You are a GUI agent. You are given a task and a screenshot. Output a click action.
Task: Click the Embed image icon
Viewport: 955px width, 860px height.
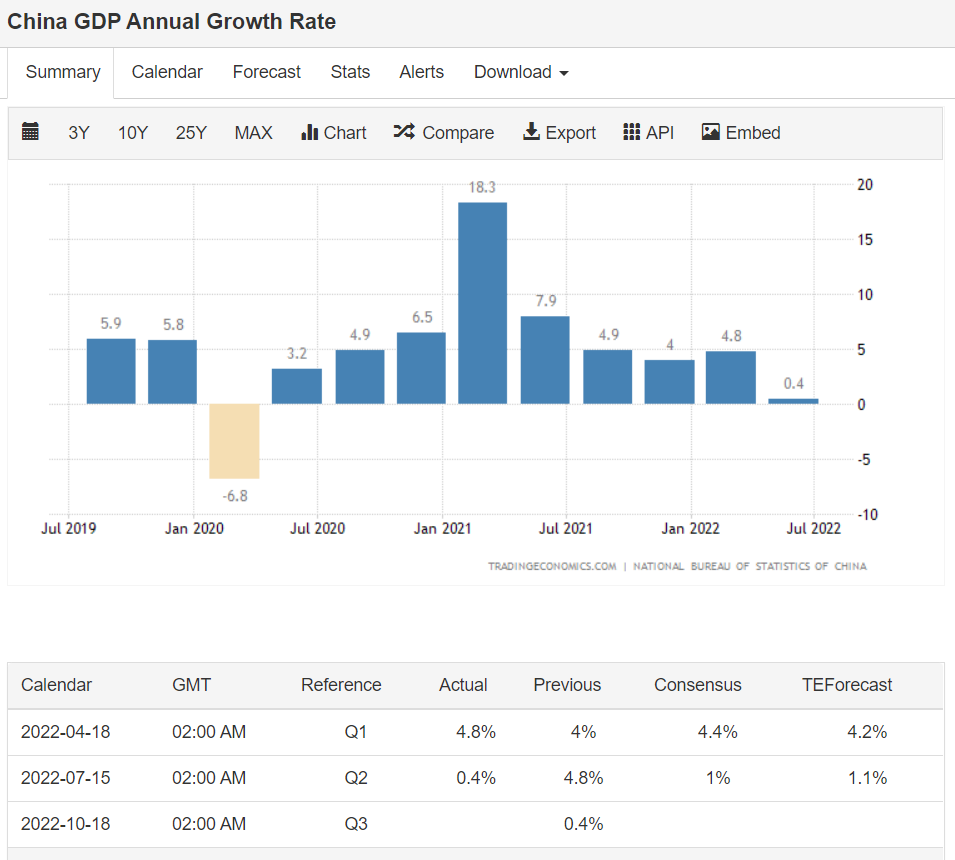(x=711, y=132)
